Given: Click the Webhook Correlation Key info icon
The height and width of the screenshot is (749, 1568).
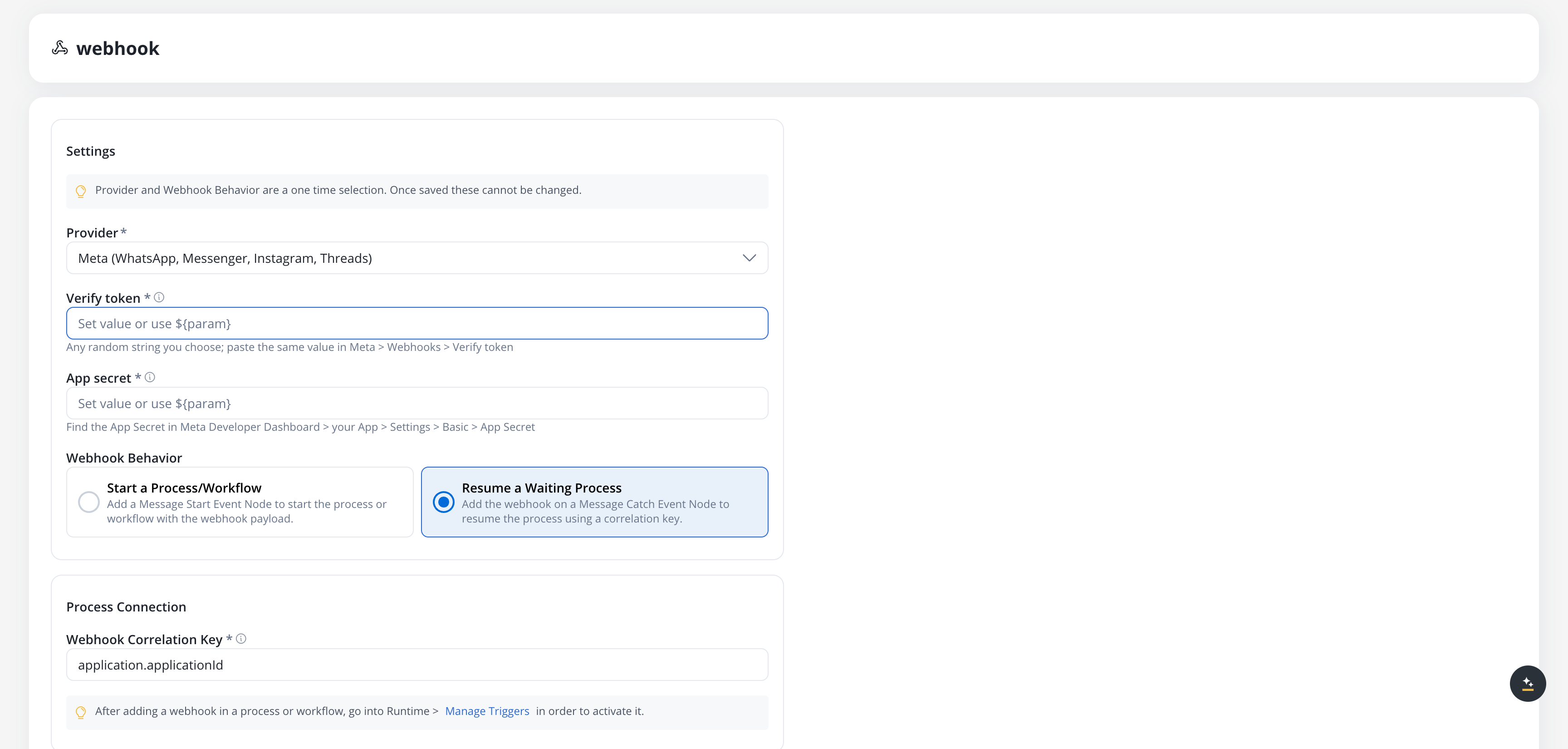Looking at the screenshot, I should (241, 638).
